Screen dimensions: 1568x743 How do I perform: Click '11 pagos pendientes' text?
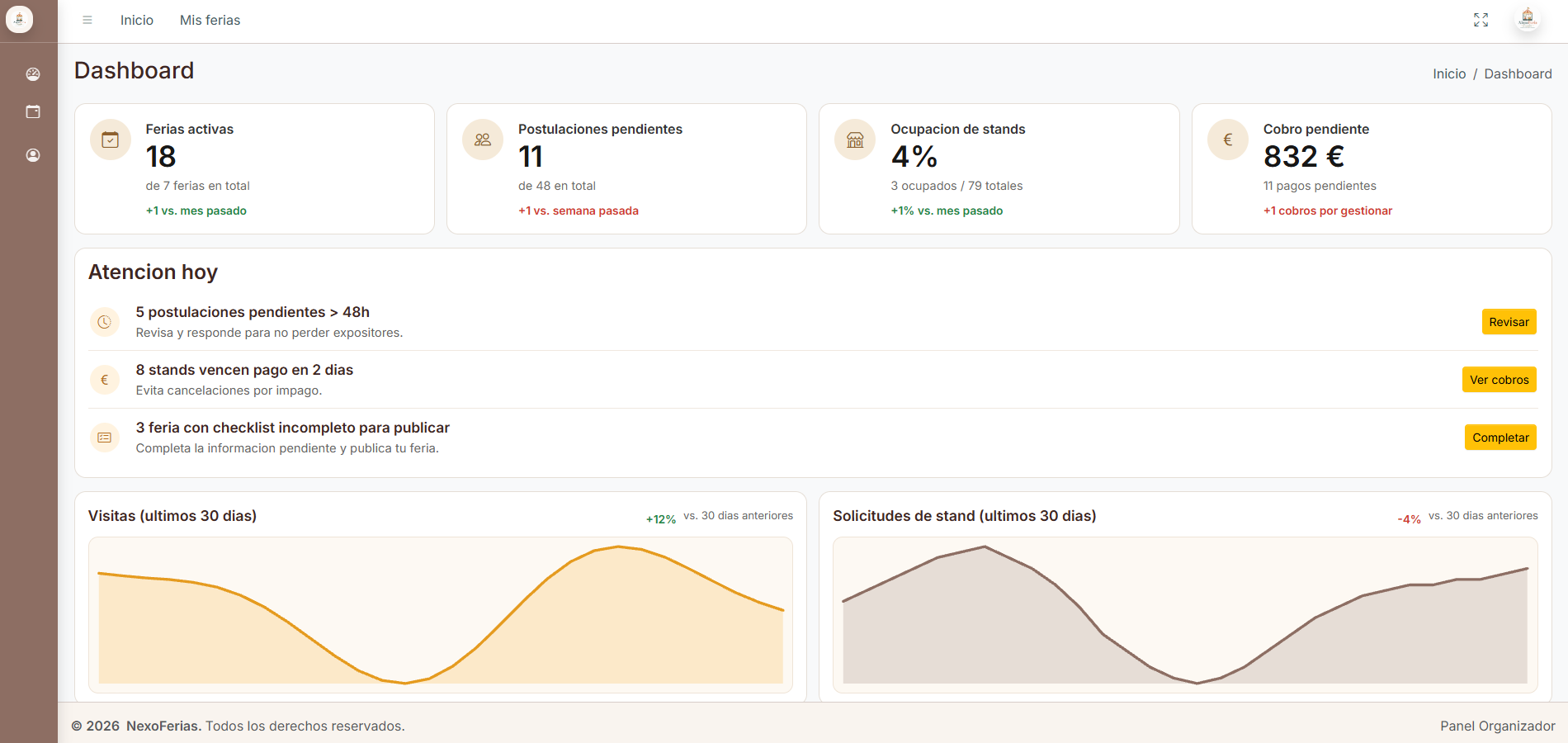pos(1320,186)
